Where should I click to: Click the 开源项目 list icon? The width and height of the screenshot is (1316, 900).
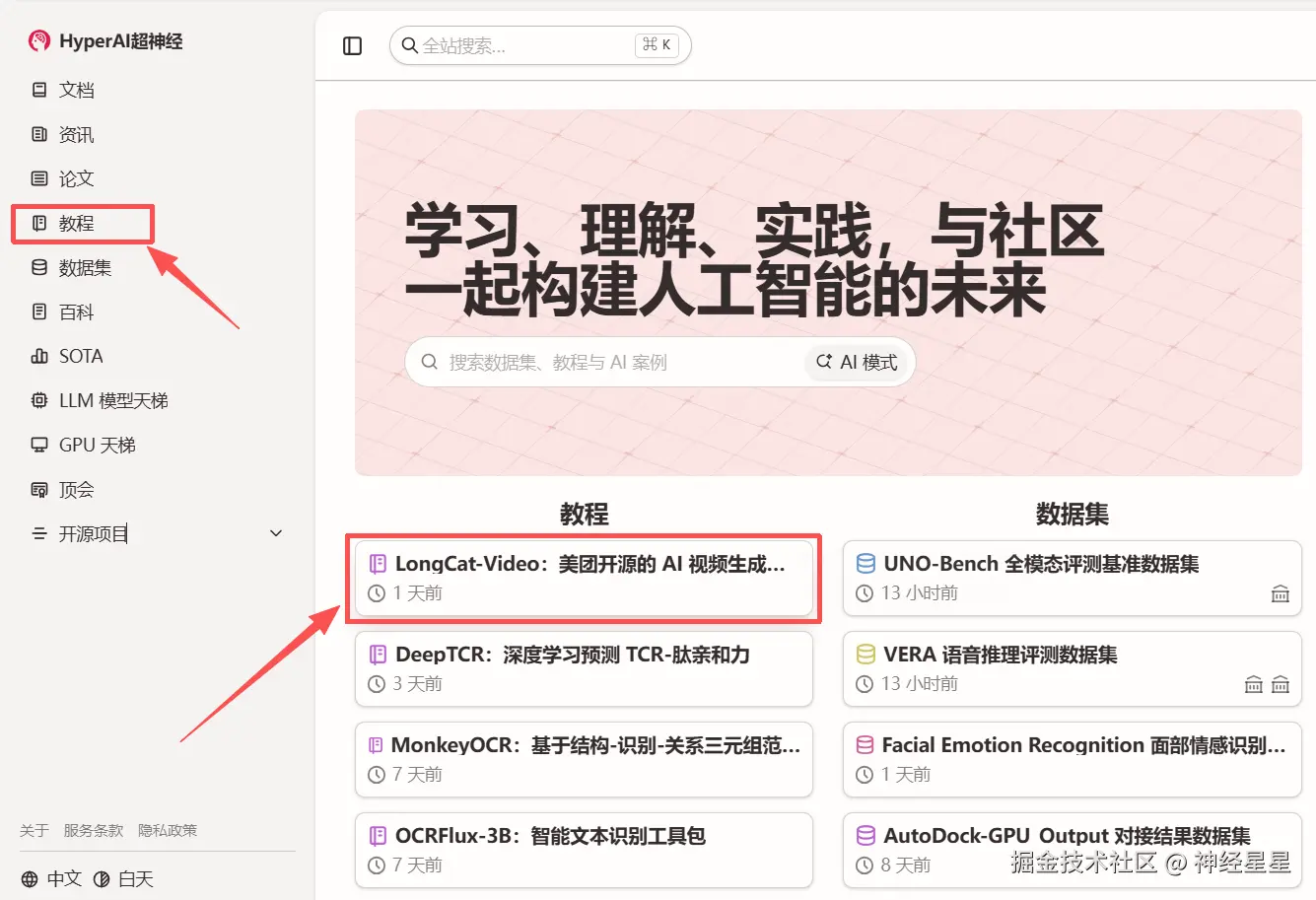pos(39,533)
